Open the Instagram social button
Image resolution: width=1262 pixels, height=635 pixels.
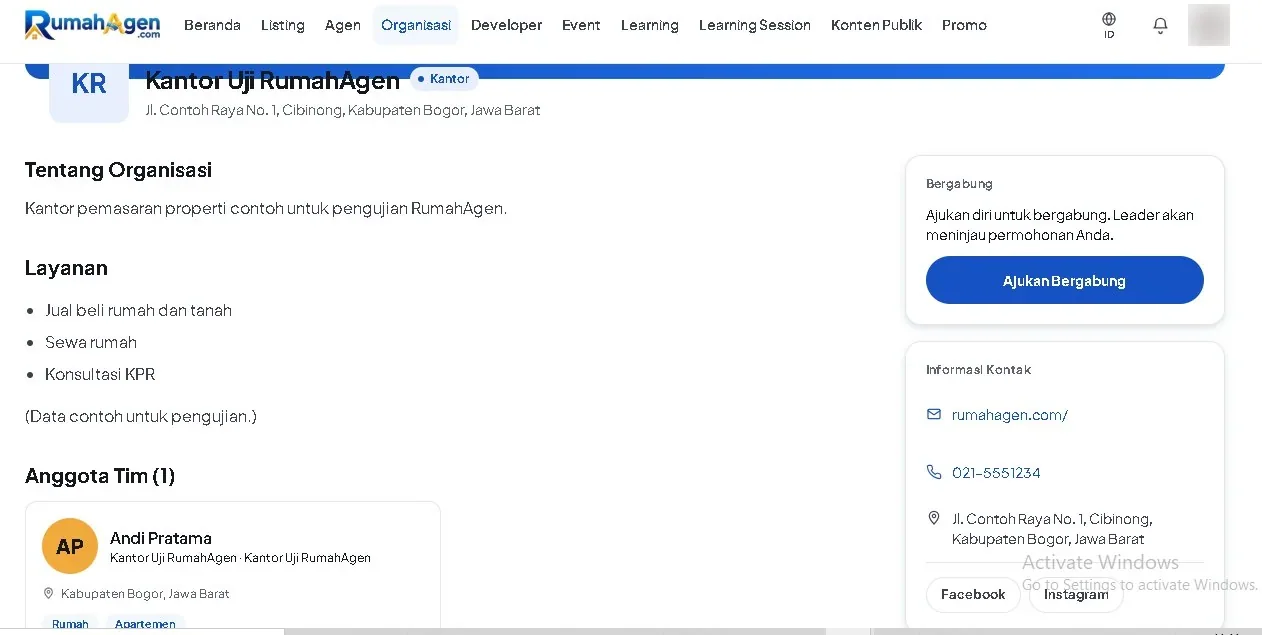coord(1076,594)
